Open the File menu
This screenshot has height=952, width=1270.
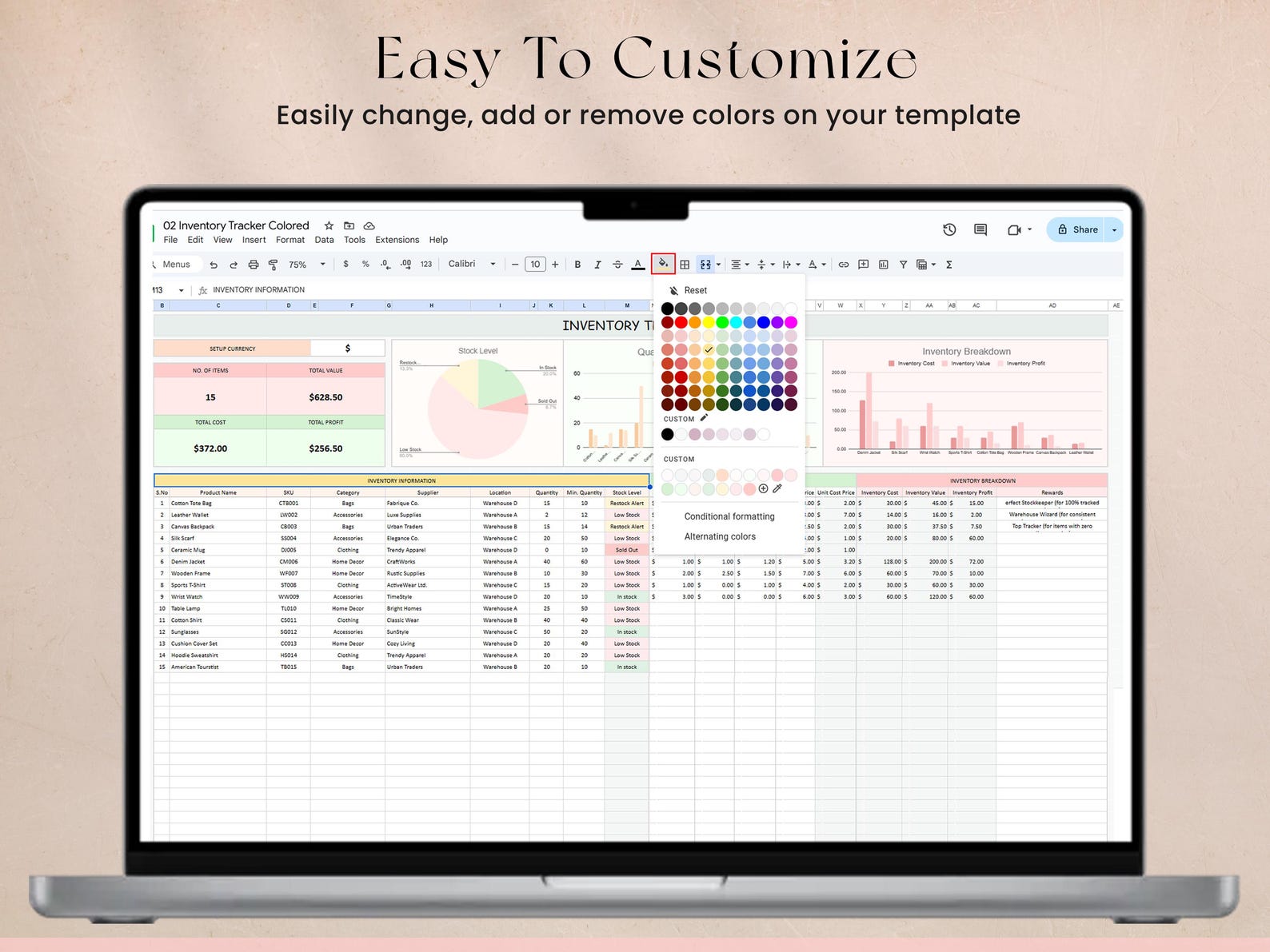(x=170, y=240)
